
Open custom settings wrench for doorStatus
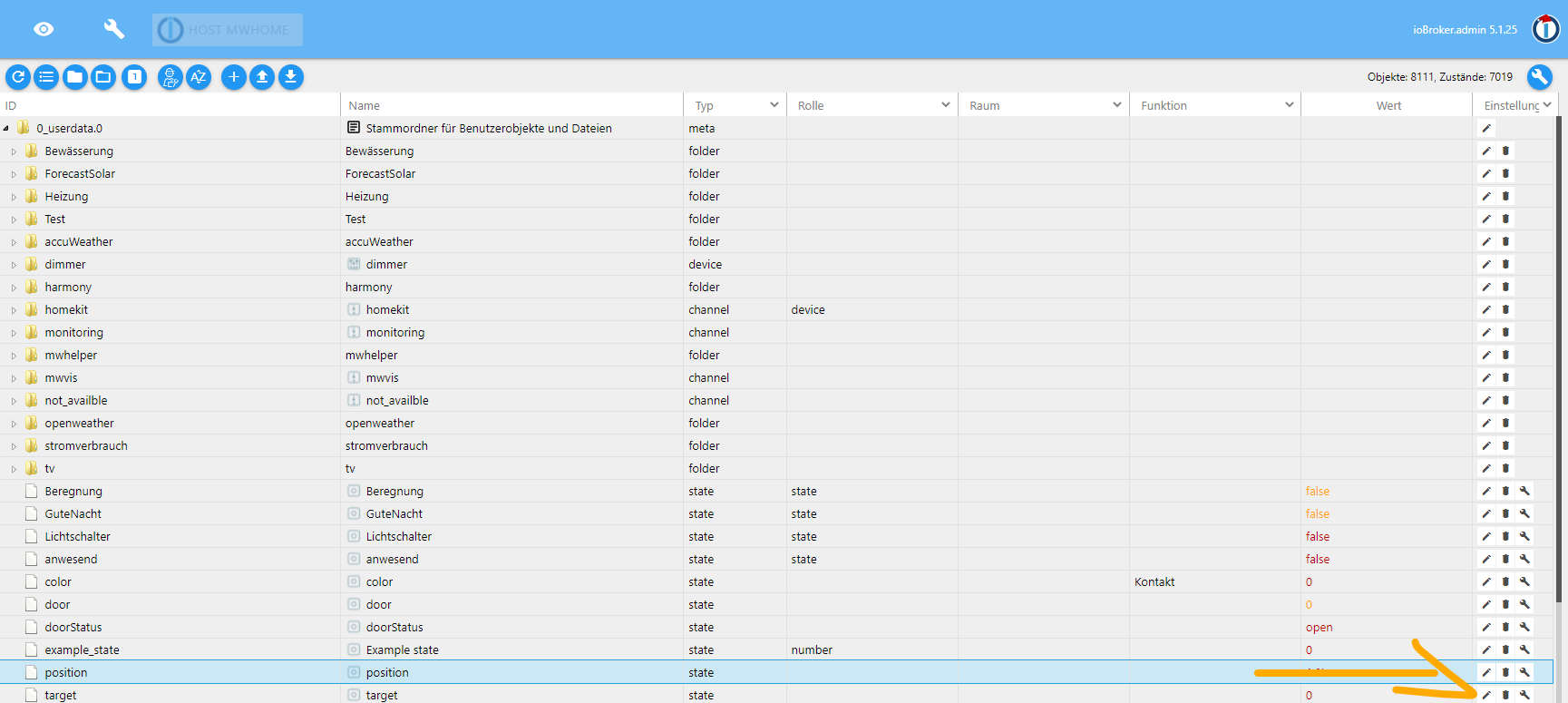pos(1524,627)
